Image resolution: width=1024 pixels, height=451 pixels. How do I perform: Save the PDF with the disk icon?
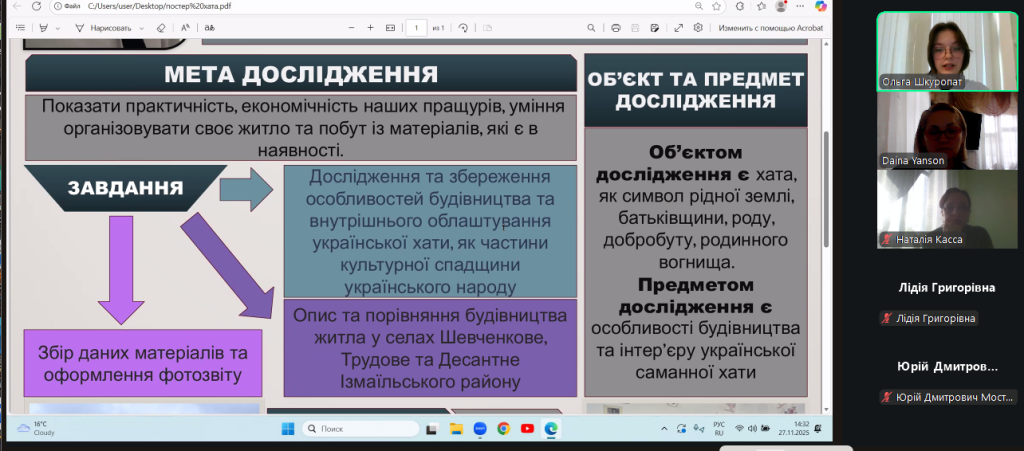pos(636,28)
